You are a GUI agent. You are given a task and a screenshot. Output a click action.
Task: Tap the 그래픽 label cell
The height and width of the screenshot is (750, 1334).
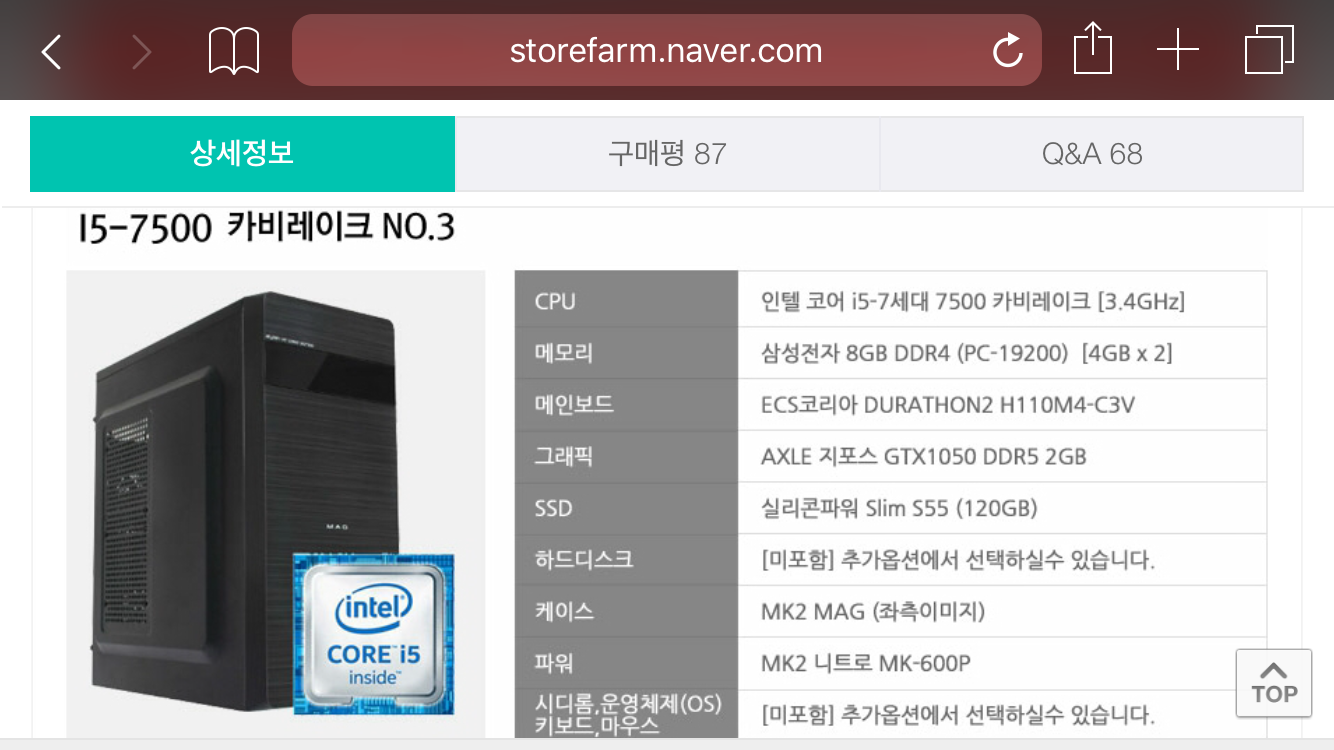pos(626,456)
